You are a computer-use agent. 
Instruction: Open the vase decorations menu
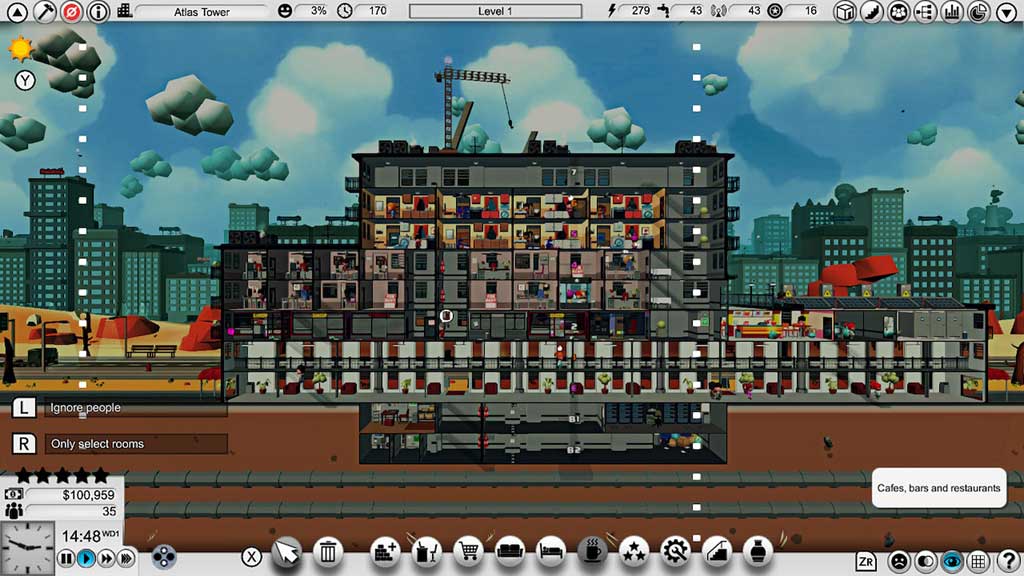coord(758,552)
